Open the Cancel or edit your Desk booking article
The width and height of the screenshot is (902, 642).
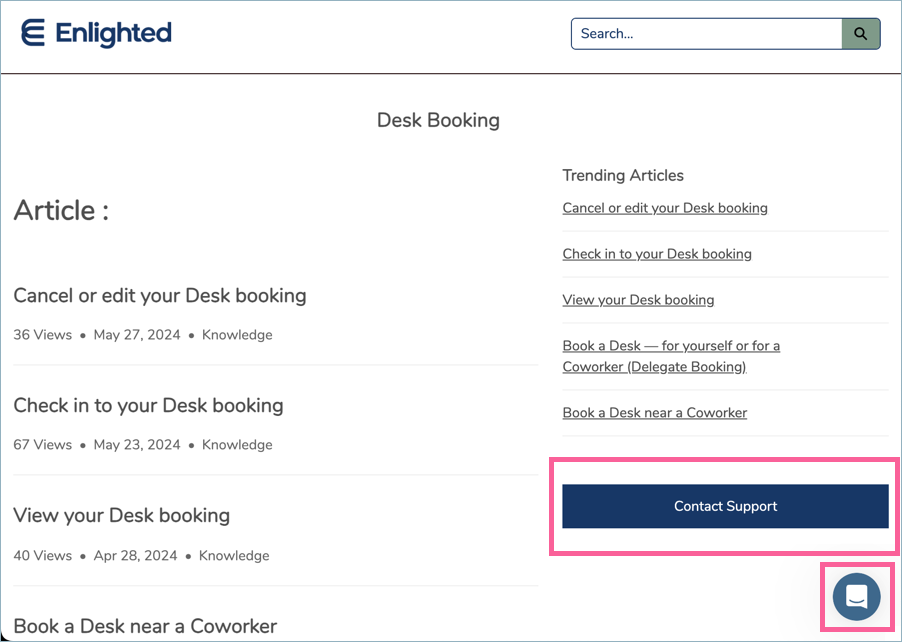click(x=160, y=296)
